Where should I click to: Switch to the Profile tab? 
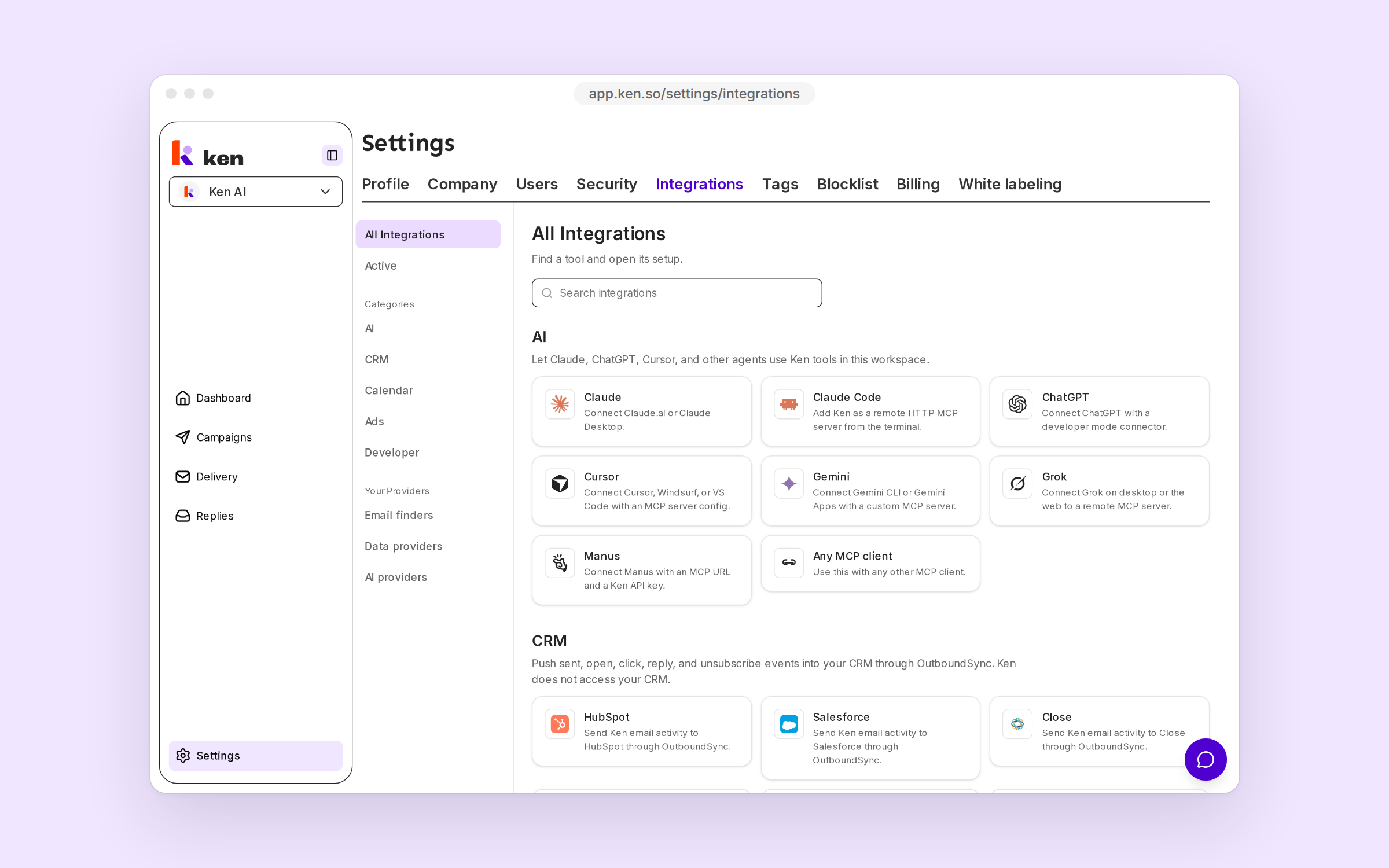click(385, 184)
